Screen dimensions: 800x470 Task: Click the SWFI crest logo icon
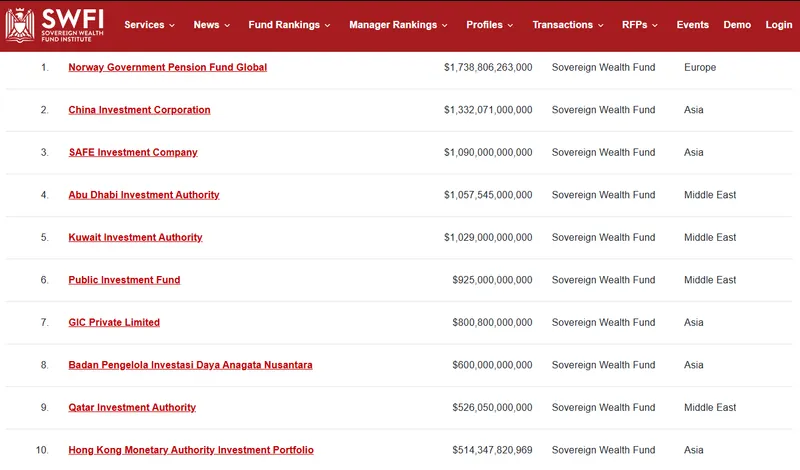[20, 25]
